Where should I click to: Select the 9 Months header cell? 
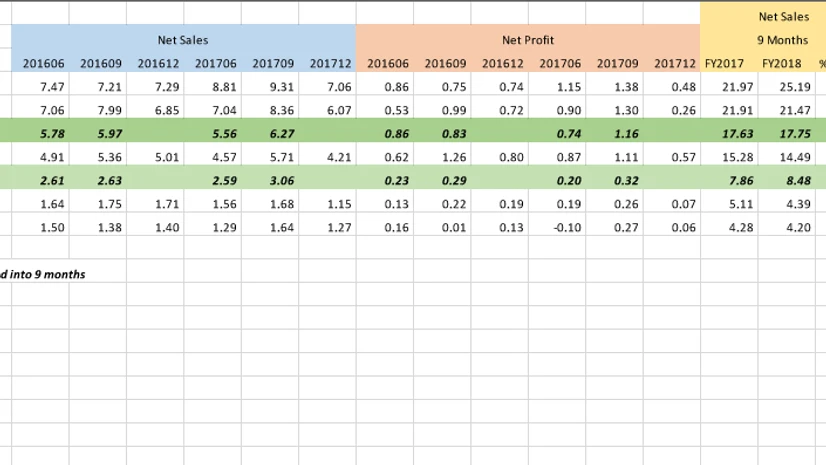782,40
